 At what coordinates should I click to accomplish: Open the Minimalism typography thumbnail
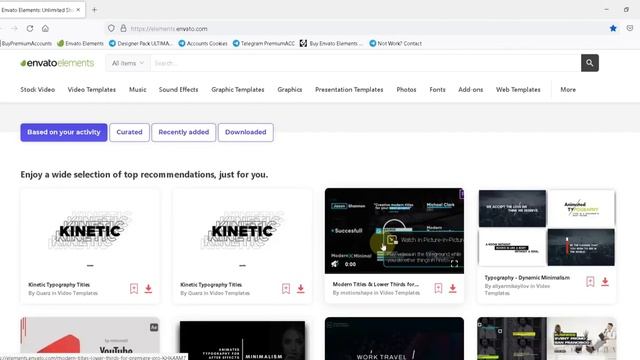tap(242, 339)
